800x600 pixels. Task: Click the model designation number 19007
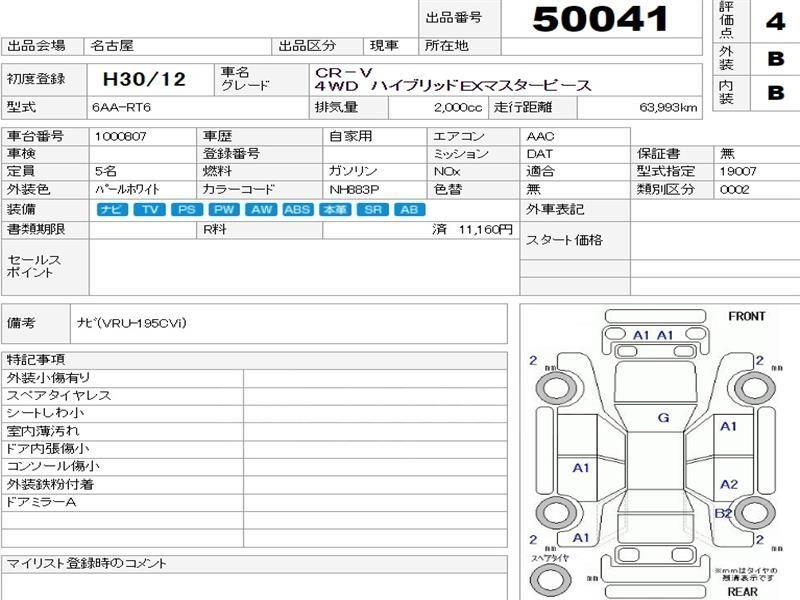(x=738, y=171)
